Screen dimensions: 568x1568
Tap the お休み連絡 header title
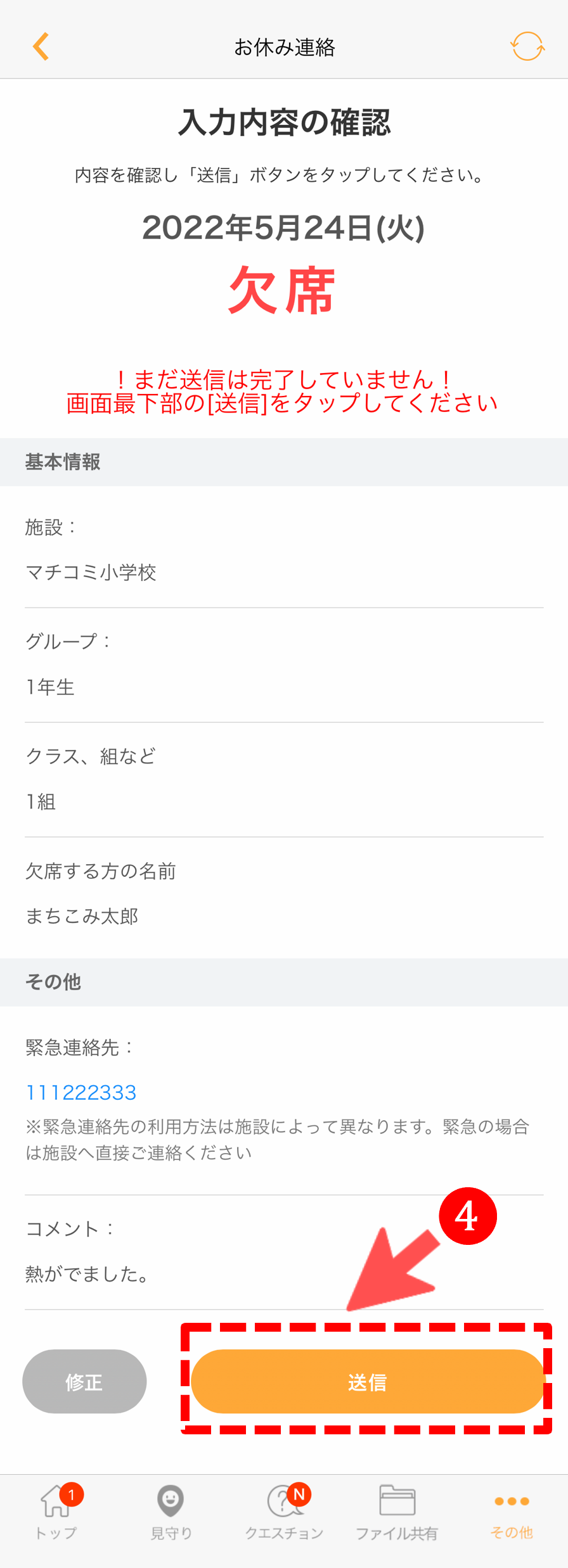[285, 48]
